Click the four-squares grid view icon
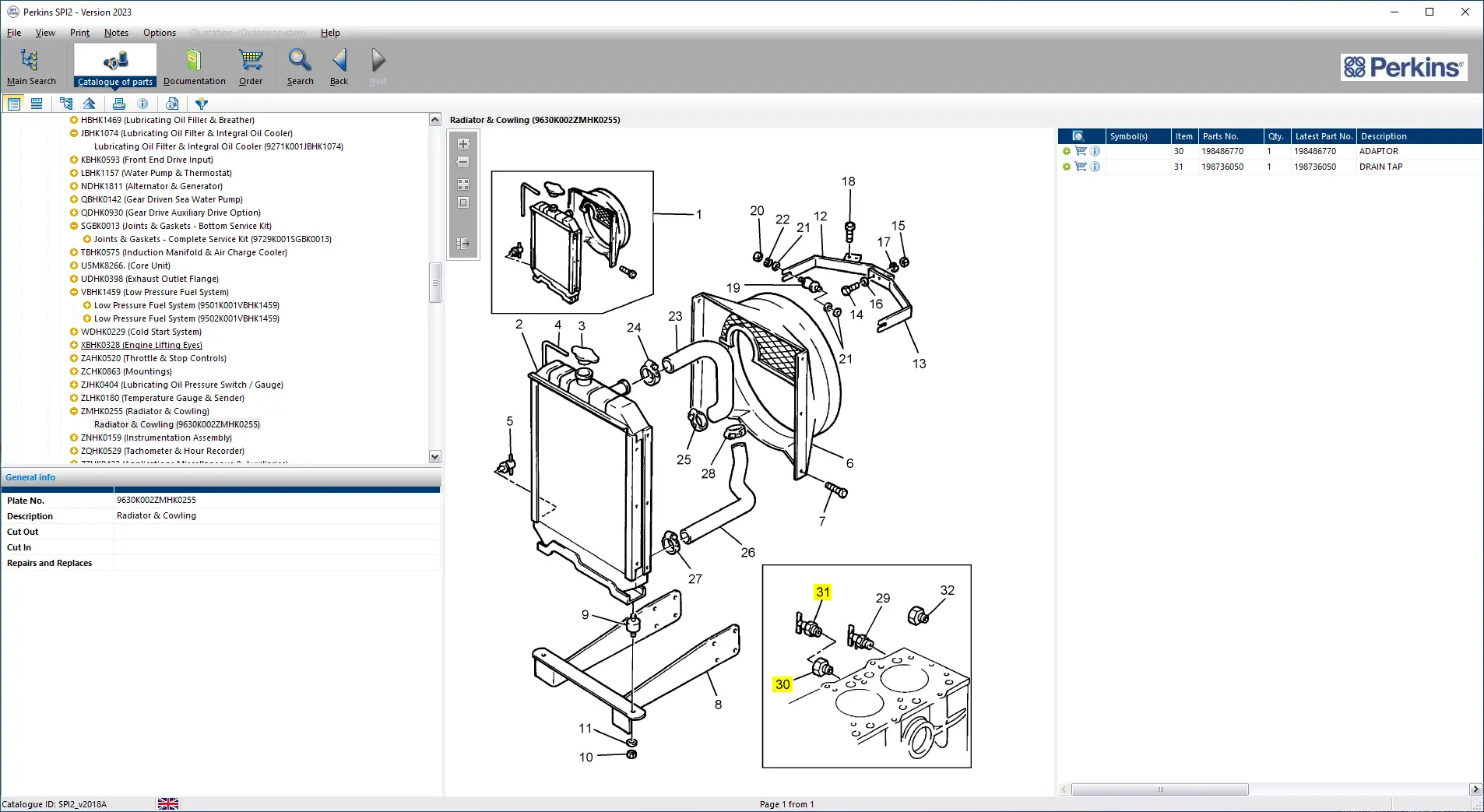 pyautogui.click(x=463, y=185)
